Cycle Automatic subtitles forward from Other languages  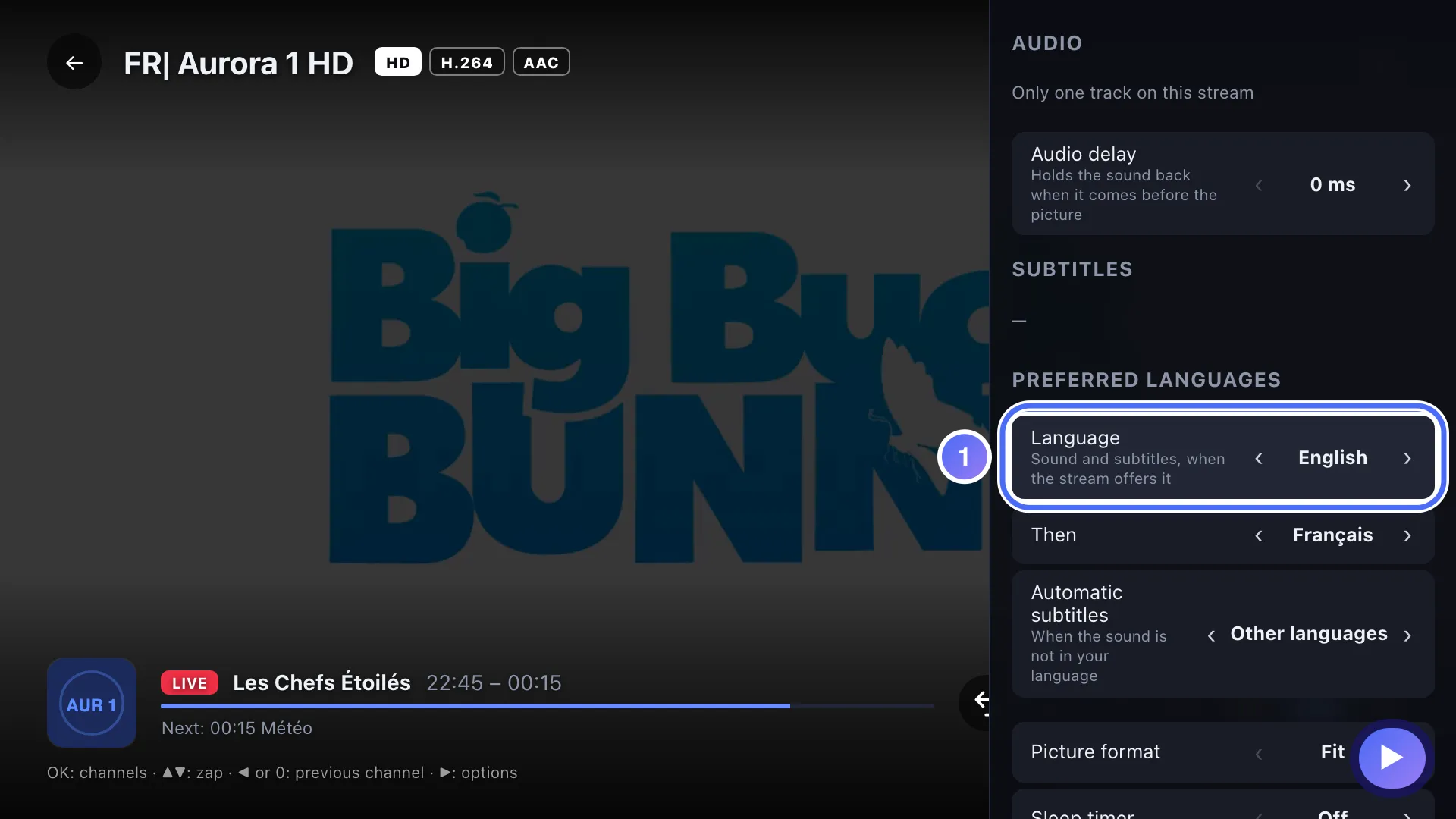(x=1407, y=635)
